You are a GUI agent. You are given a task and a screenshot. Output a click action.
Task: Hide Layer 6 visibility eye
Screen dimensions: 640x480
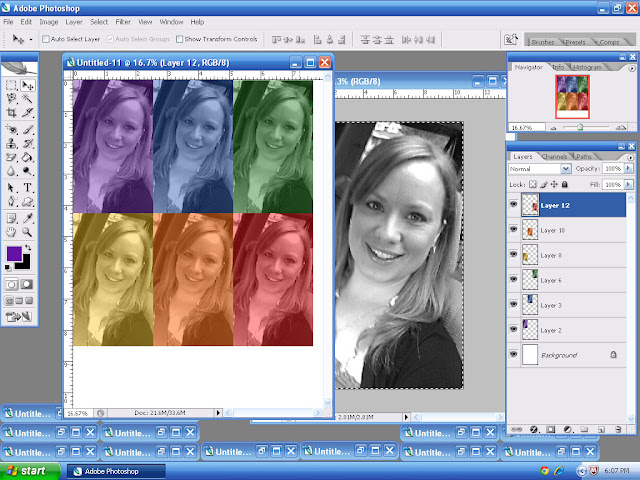tap(513, 279)
